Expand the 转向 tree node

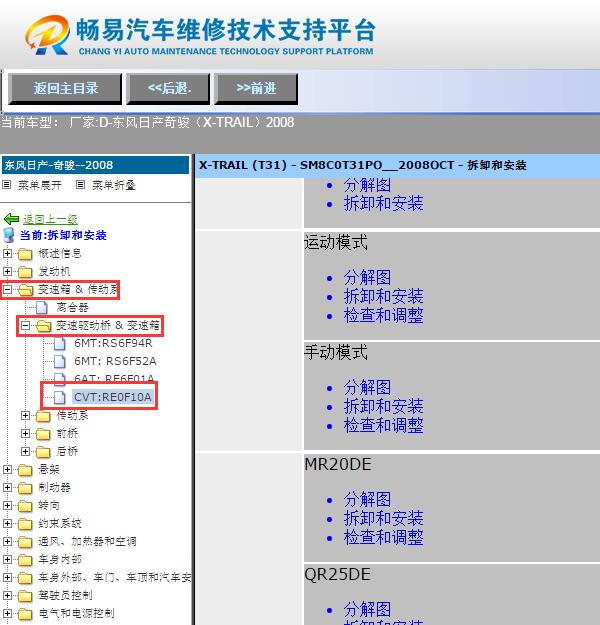(x=7, y=505)
